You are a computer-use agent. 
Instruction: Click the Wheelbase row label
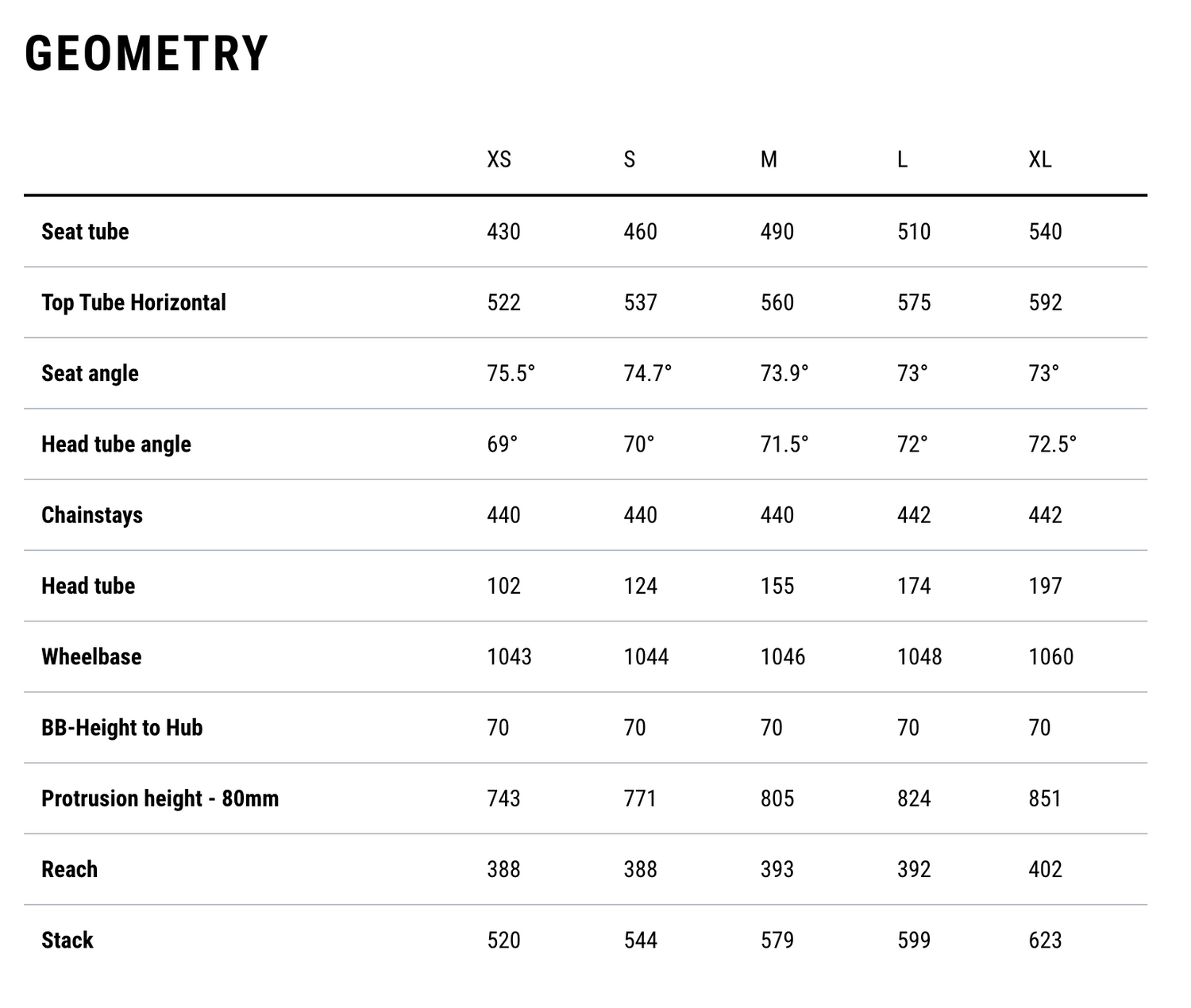[91, 656]
